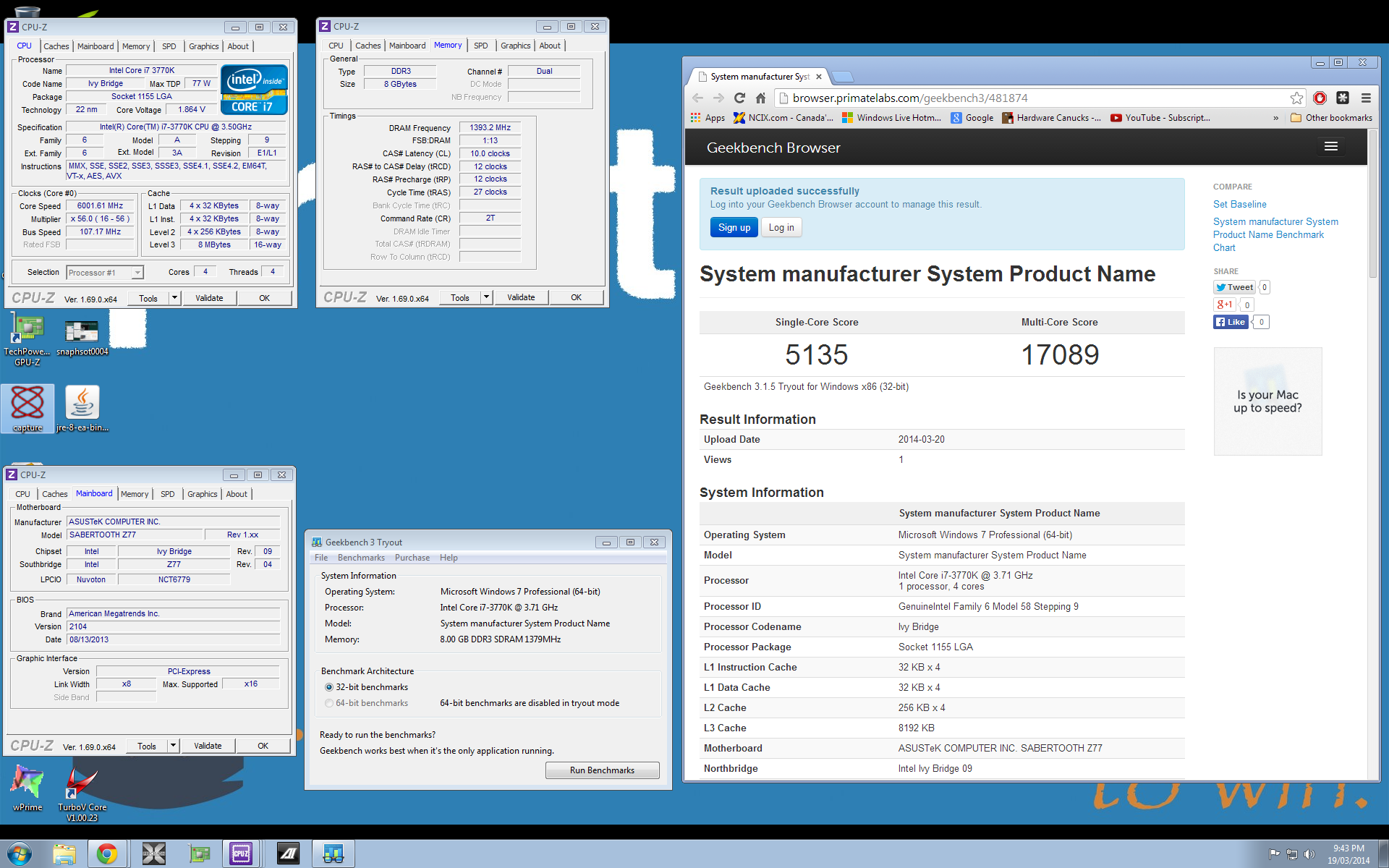
Task: Select 64-bit benchmarks radio button
Action: pyautogui.click(x=329, y=703)
